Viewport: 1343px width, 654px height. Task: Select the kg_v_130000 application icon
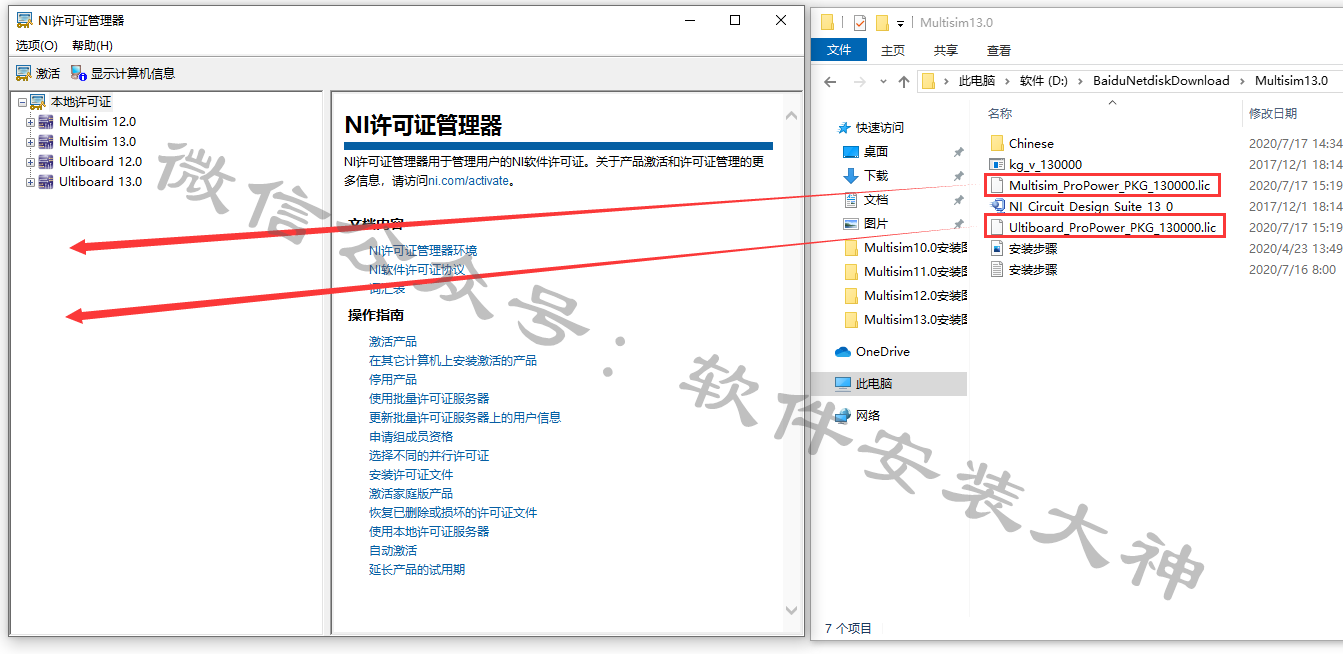[997, 164]
